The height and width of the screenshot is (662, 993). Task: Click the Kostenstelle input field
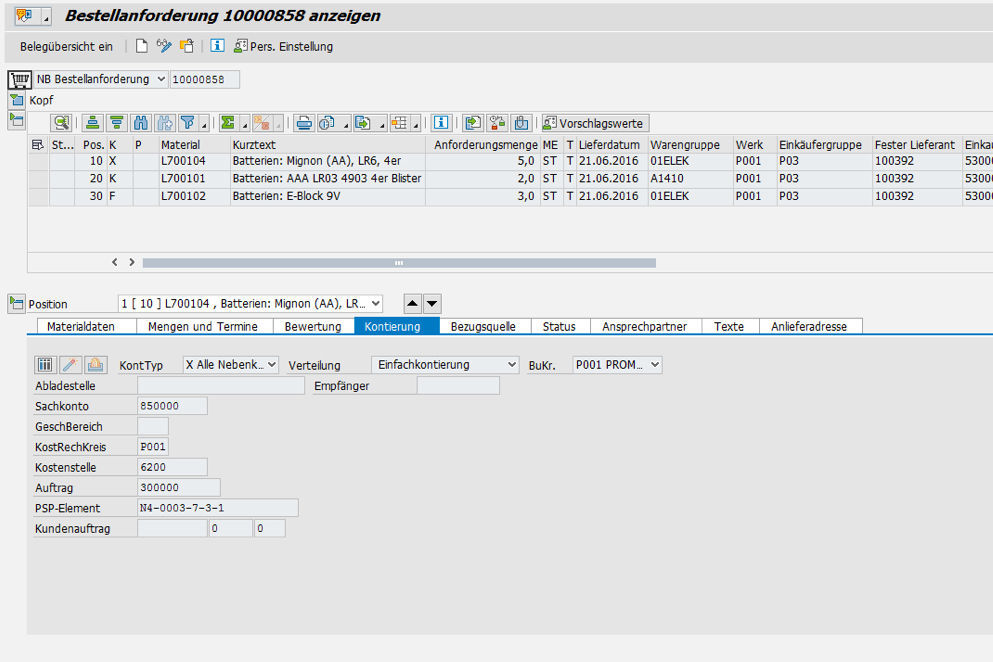pyautogui.click(x=172, y=467)
